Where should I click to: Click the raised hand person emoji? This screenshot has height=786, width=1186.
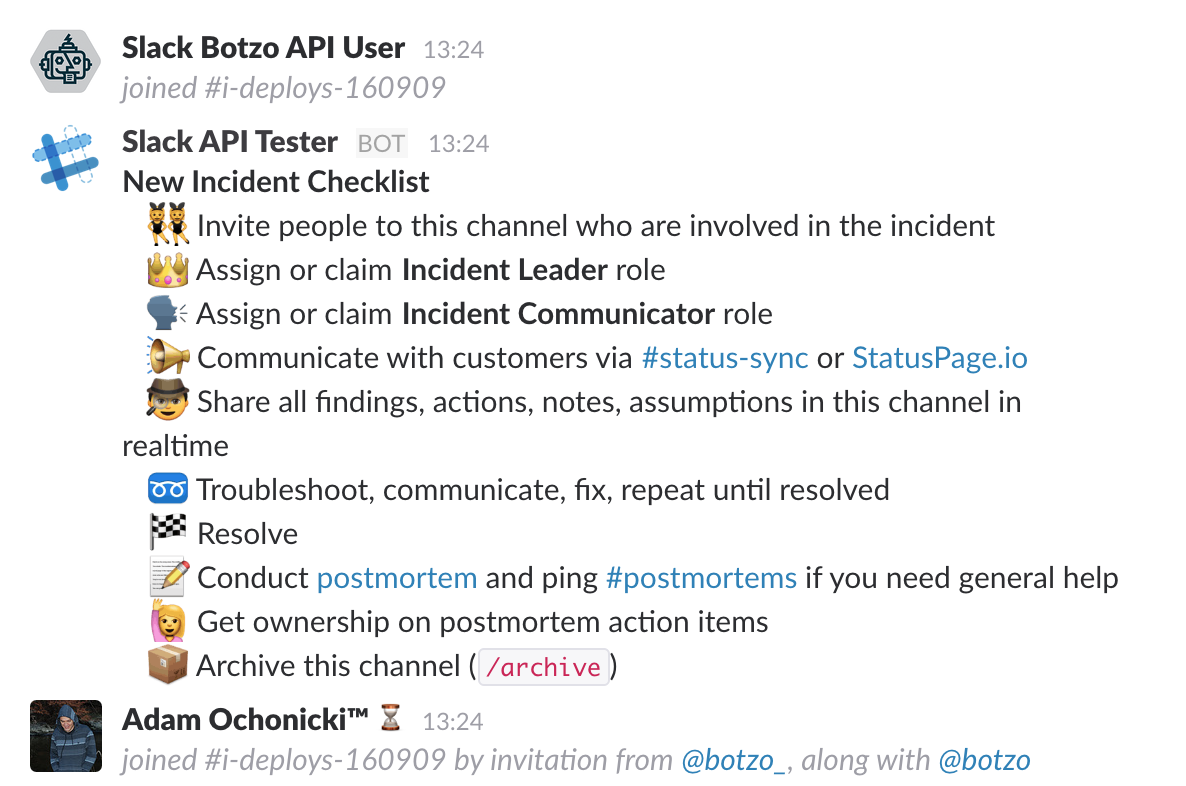pyautogui.click(x=168, y=621)
